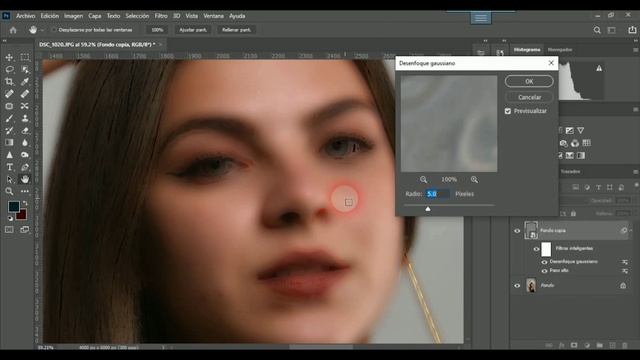The image size is (640, 360).
Task: Select the Rectangular Marquee tool
Action: (25, 58)
